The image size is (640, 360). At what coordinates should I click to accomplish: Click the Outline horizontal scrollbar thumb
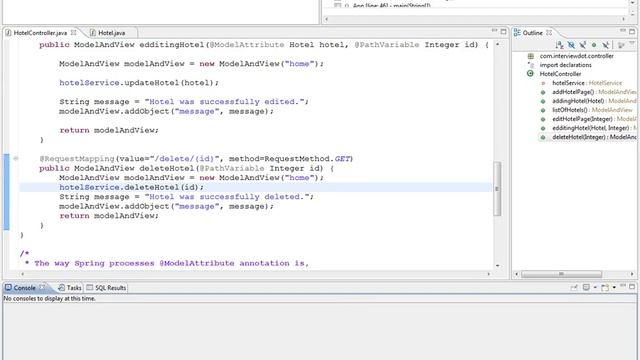561,274
